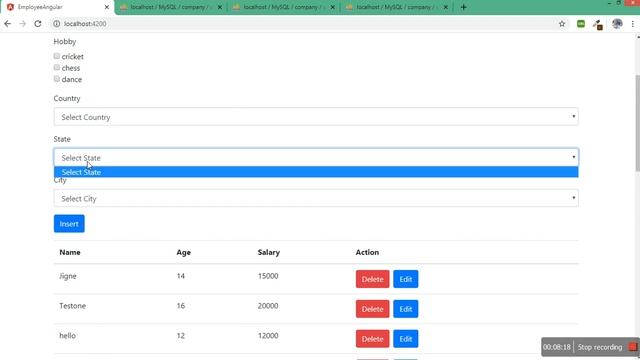Image resolution: width=640 pixels, height=360 pixels.
Task: Delete the Jigne employee row
Action: pyautogui.click(x=372, y=279)
